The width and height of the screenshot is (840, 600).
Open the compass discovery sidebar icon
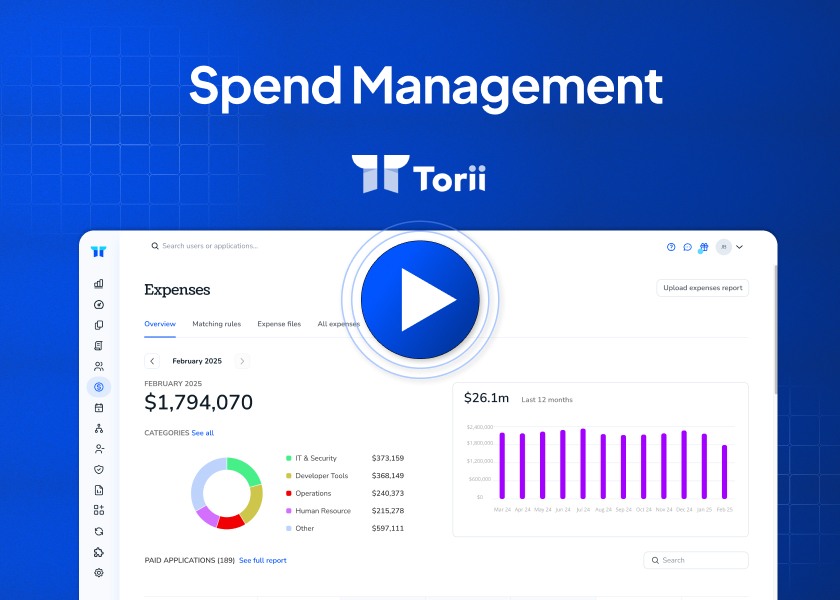[x=99, y=304]
